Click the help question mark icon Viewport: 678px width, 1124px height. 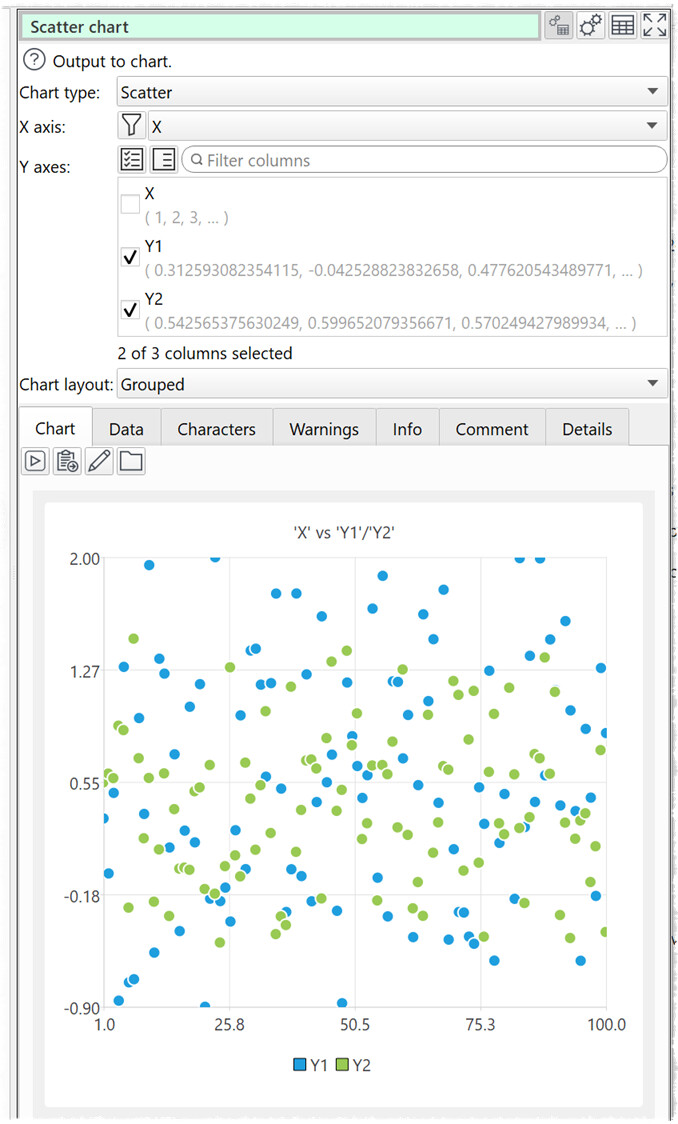34,60
